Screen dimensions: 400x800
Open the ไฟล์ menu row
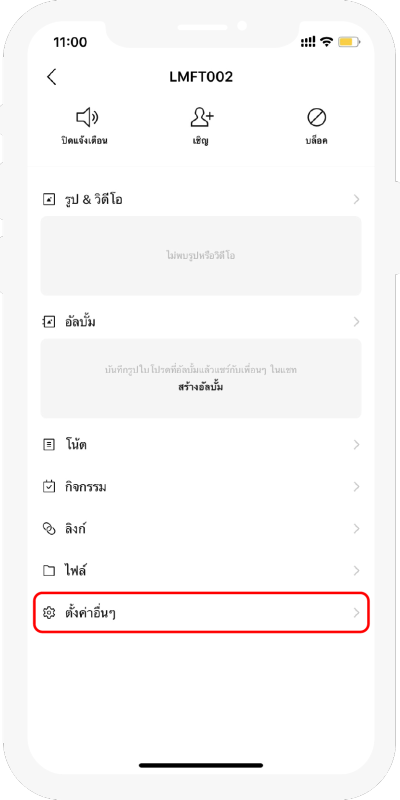201,570
